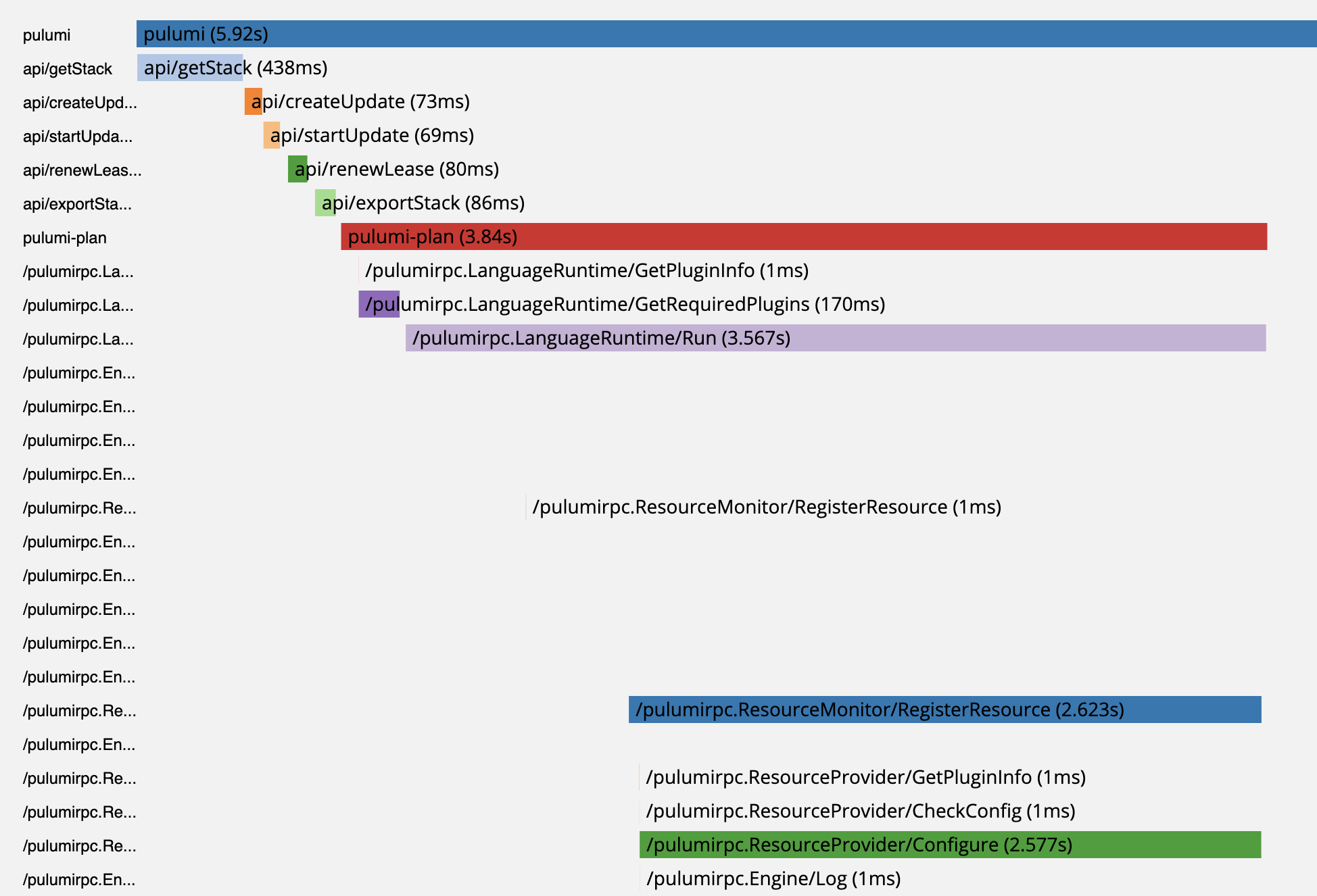The width and height of the screenshot is (1317, 896).
Task: Select the pulumi-plan label in left column
Action: (x=64, y=238)
